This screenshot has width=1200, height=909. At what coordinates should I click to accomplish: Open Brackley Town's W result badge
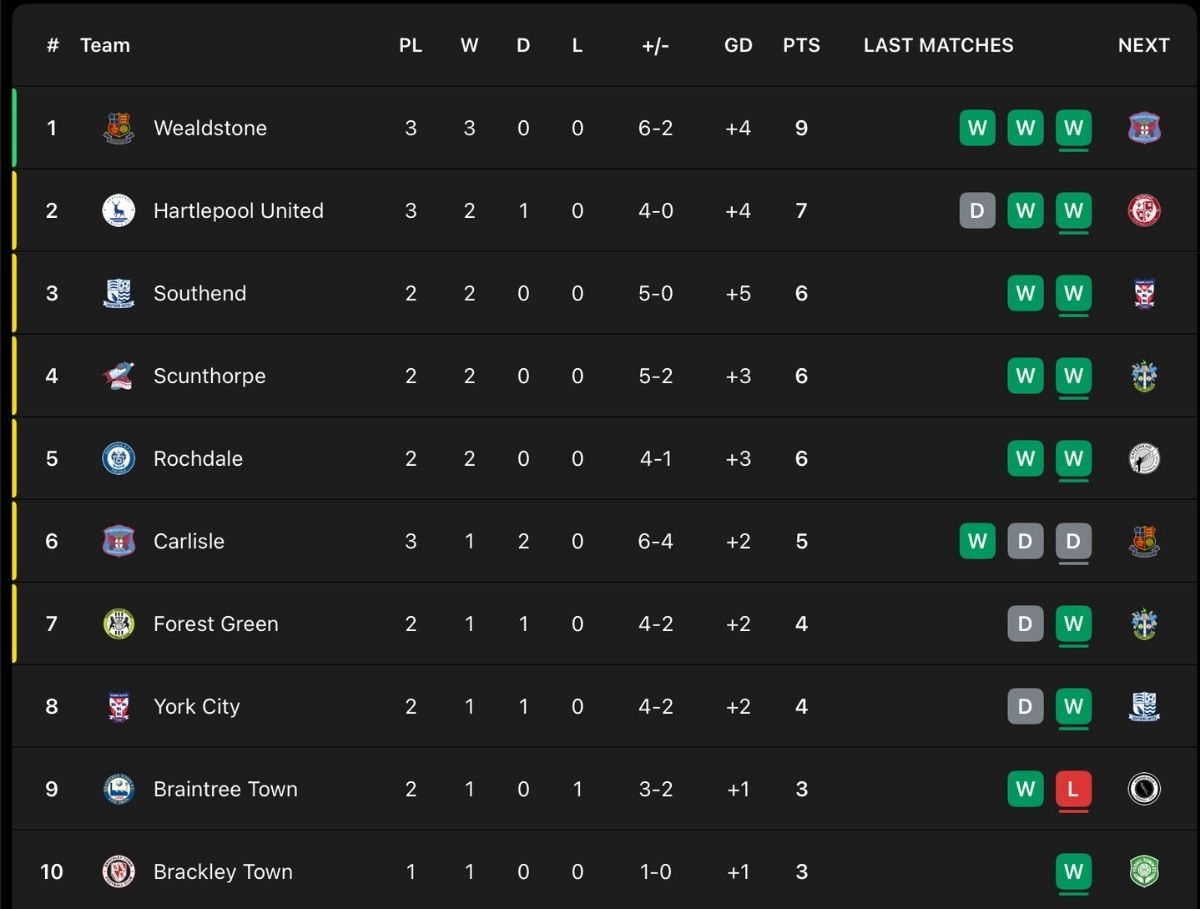coord(1073,872)
